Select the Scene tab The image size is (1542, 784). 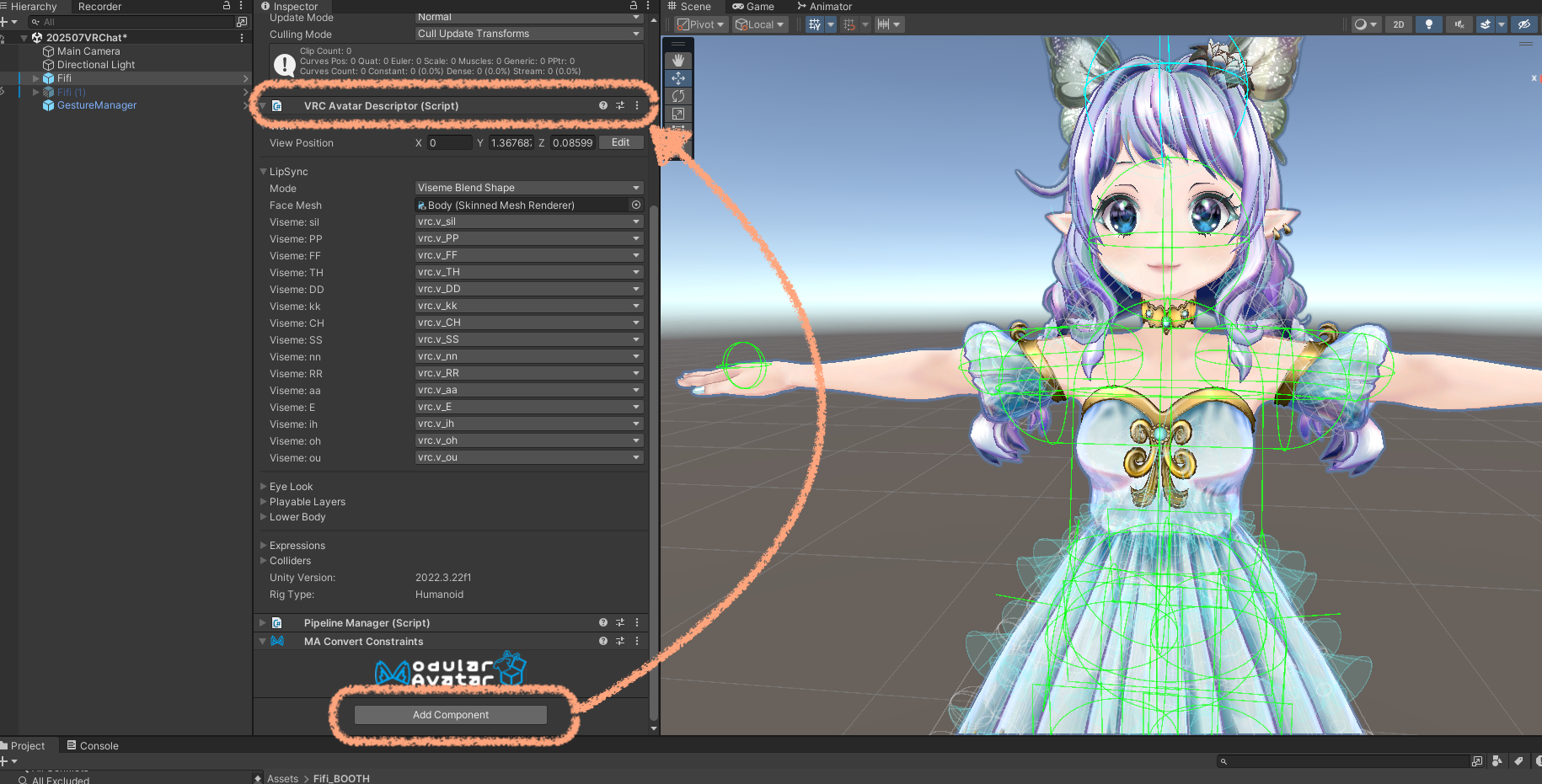pos(689,7)
